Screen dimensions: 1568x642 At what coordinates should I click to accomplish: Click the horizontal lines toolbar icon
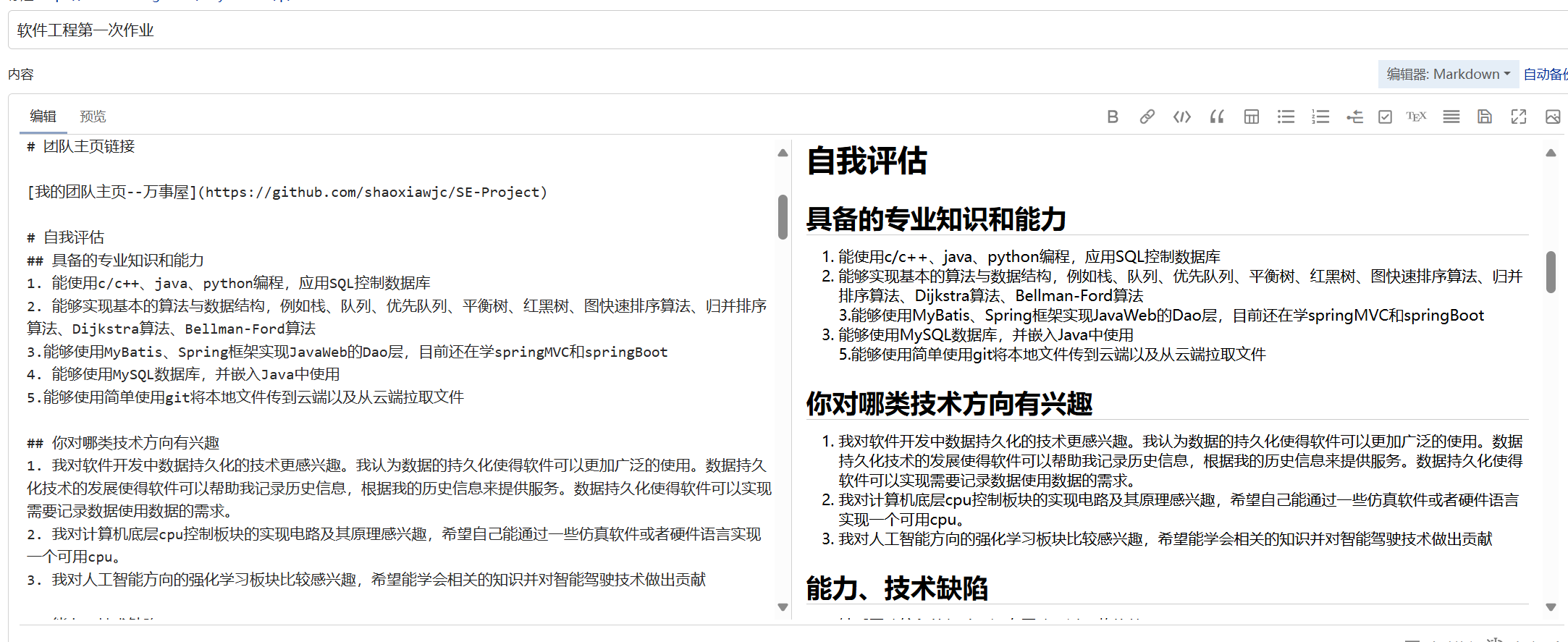tap(1451, 117)
